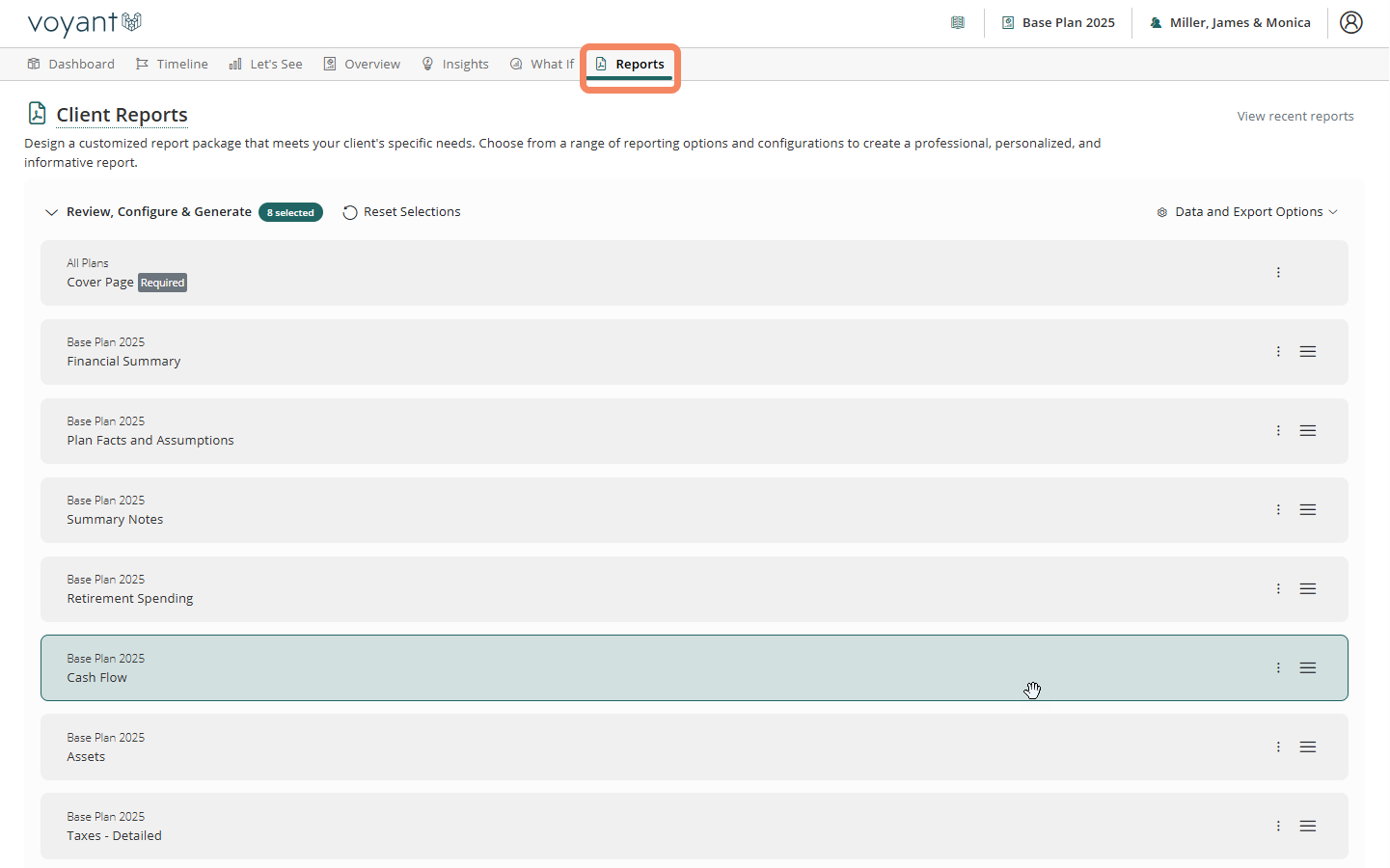Go to the Insights tab

pyautogui.click(x=455, y=64)
